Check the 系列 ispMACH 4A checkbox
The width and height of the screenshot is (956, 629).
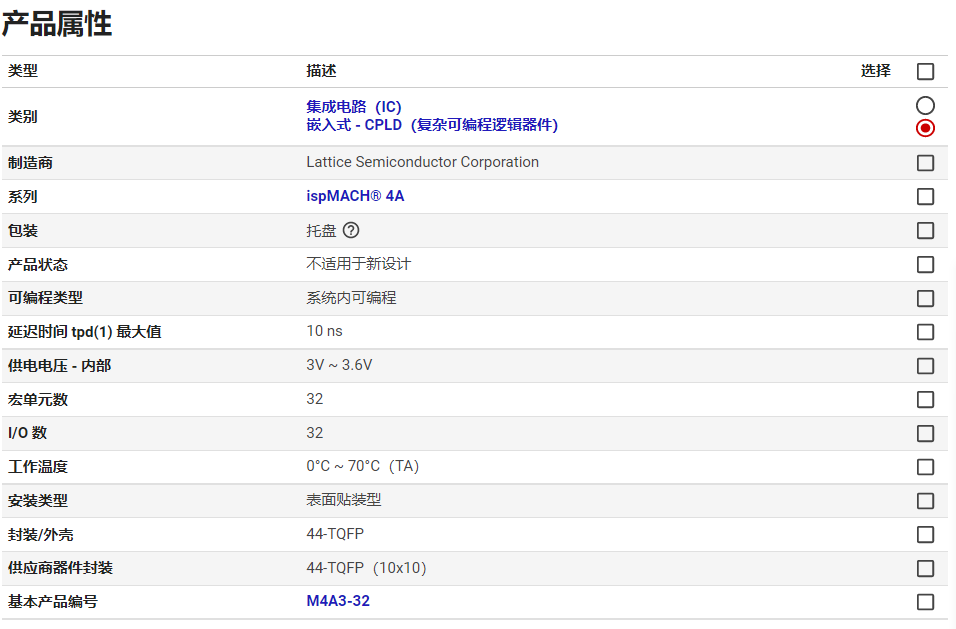[925, 197]
